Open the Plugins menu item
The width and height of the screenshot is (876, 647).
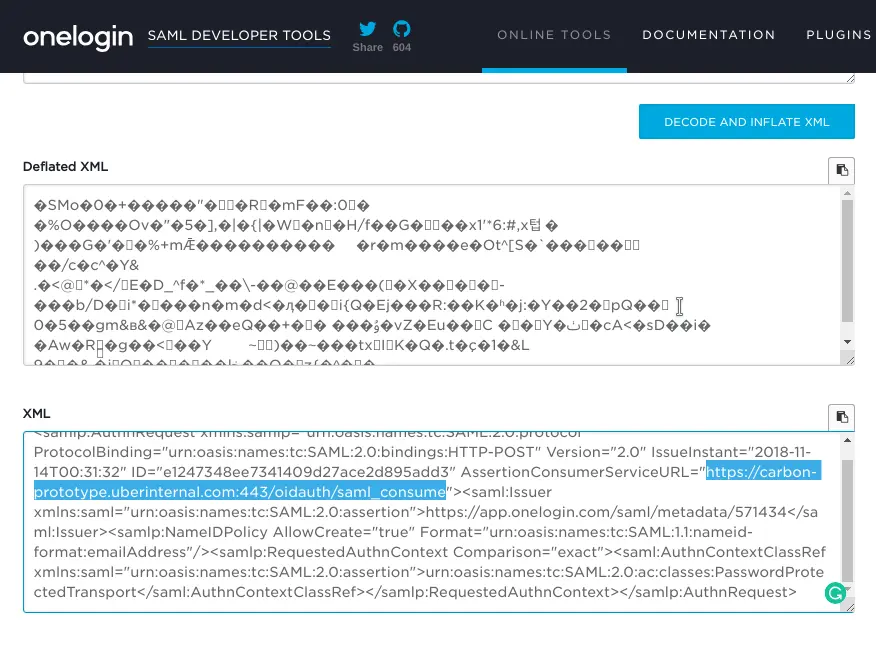838,35
